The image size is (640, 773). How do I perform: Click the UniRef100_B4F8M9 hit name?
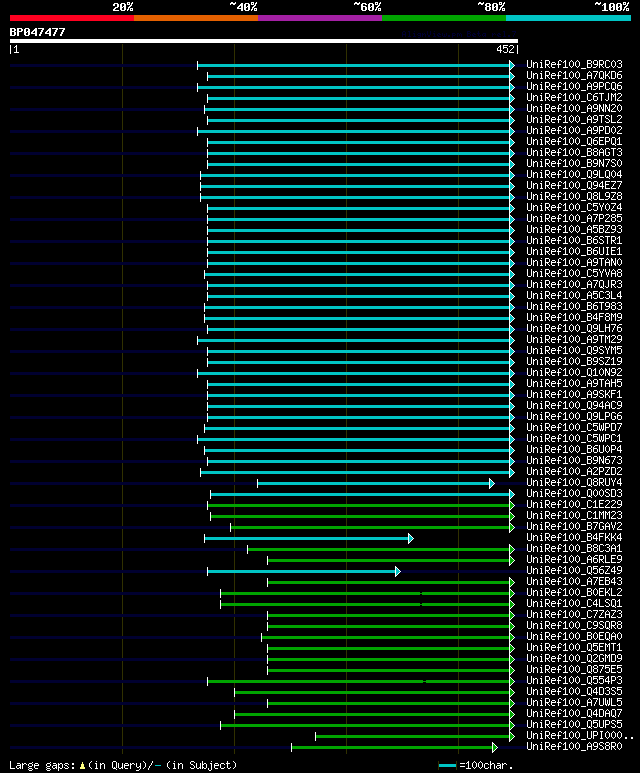[x=574, y=317]
